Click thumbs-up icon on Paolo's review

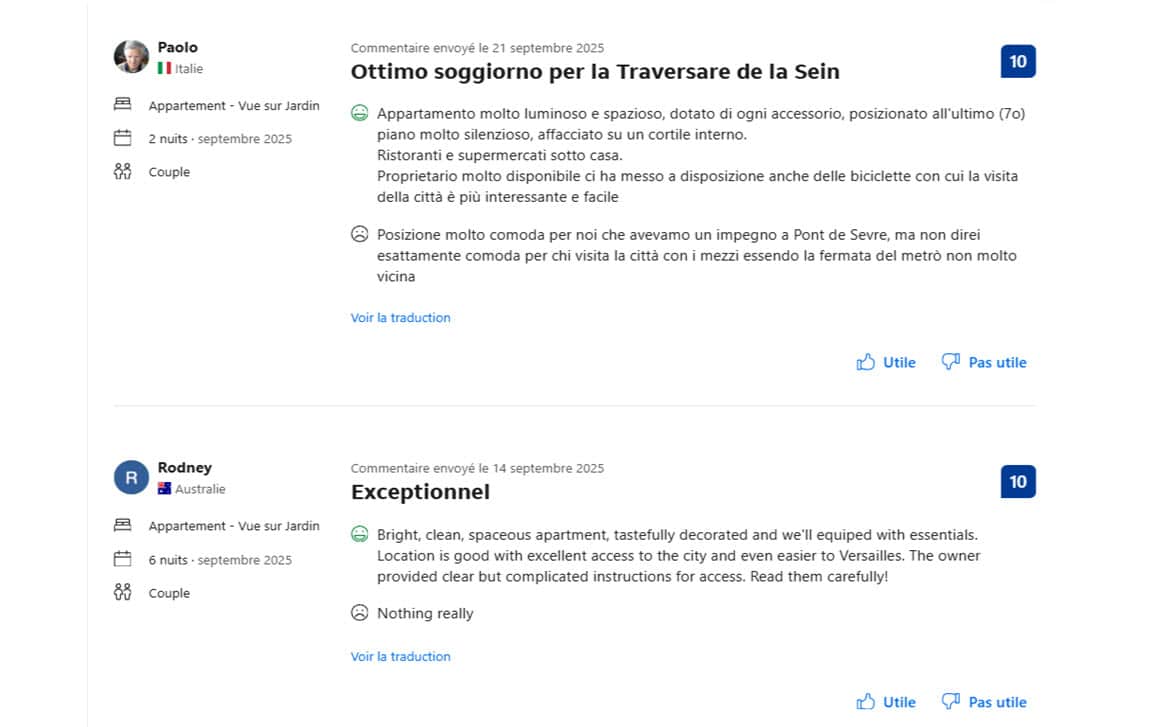pyautogui.click(x=866, y=362)
